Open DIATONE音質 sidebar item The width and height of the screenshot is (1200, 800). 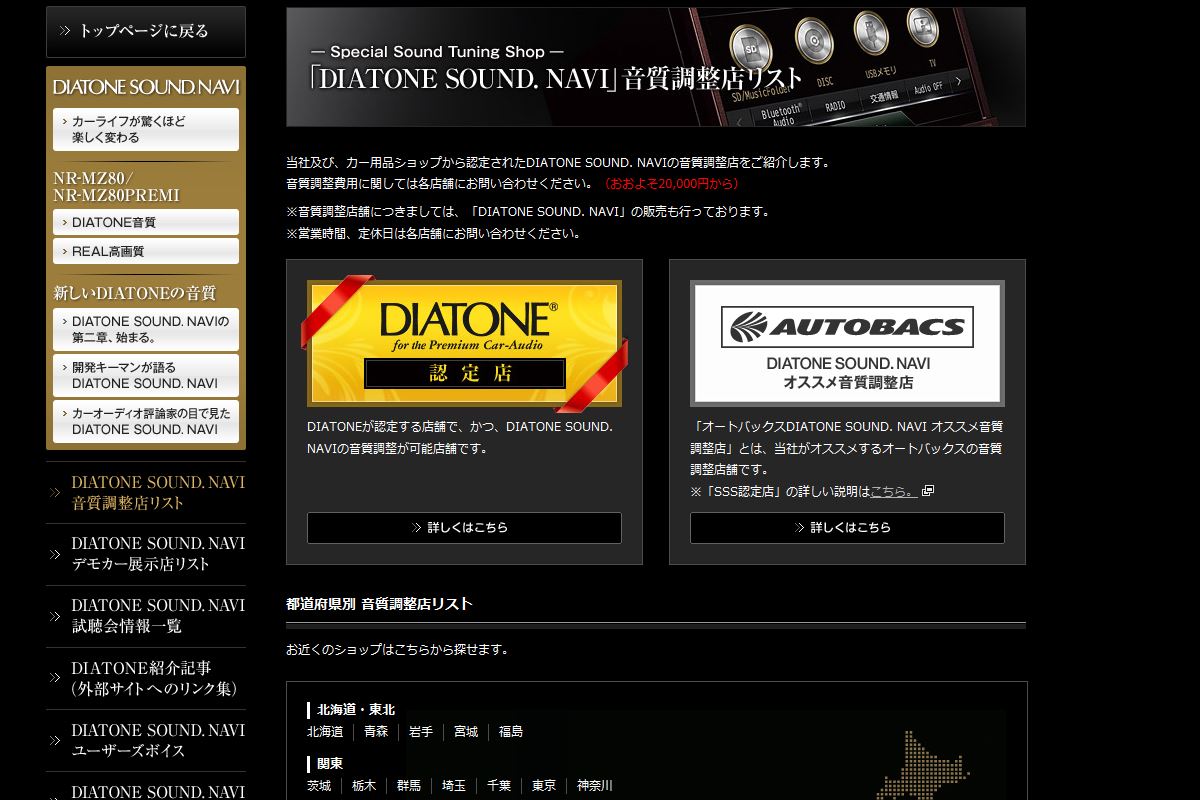click(x=146, y=222)
